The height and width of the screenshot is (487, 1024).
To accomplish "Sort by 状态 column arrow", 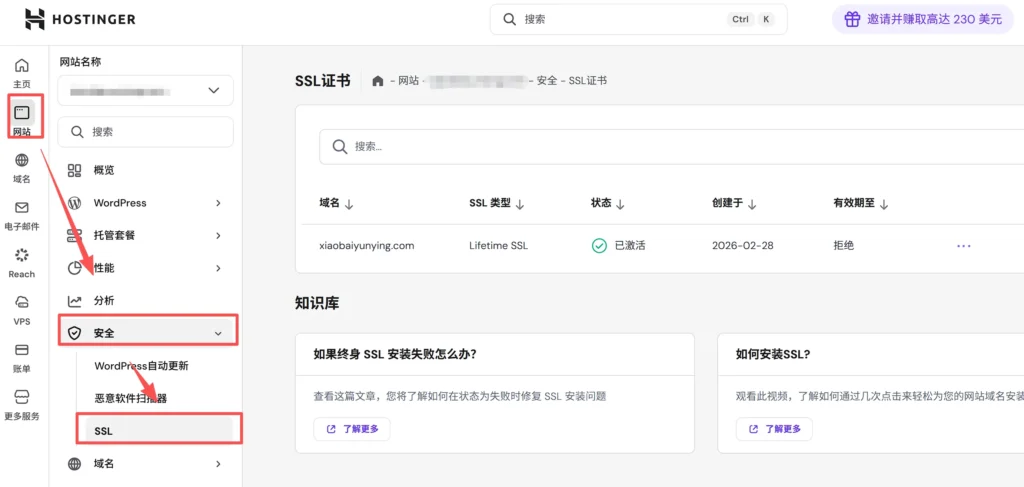I will (x=620, y=204).
